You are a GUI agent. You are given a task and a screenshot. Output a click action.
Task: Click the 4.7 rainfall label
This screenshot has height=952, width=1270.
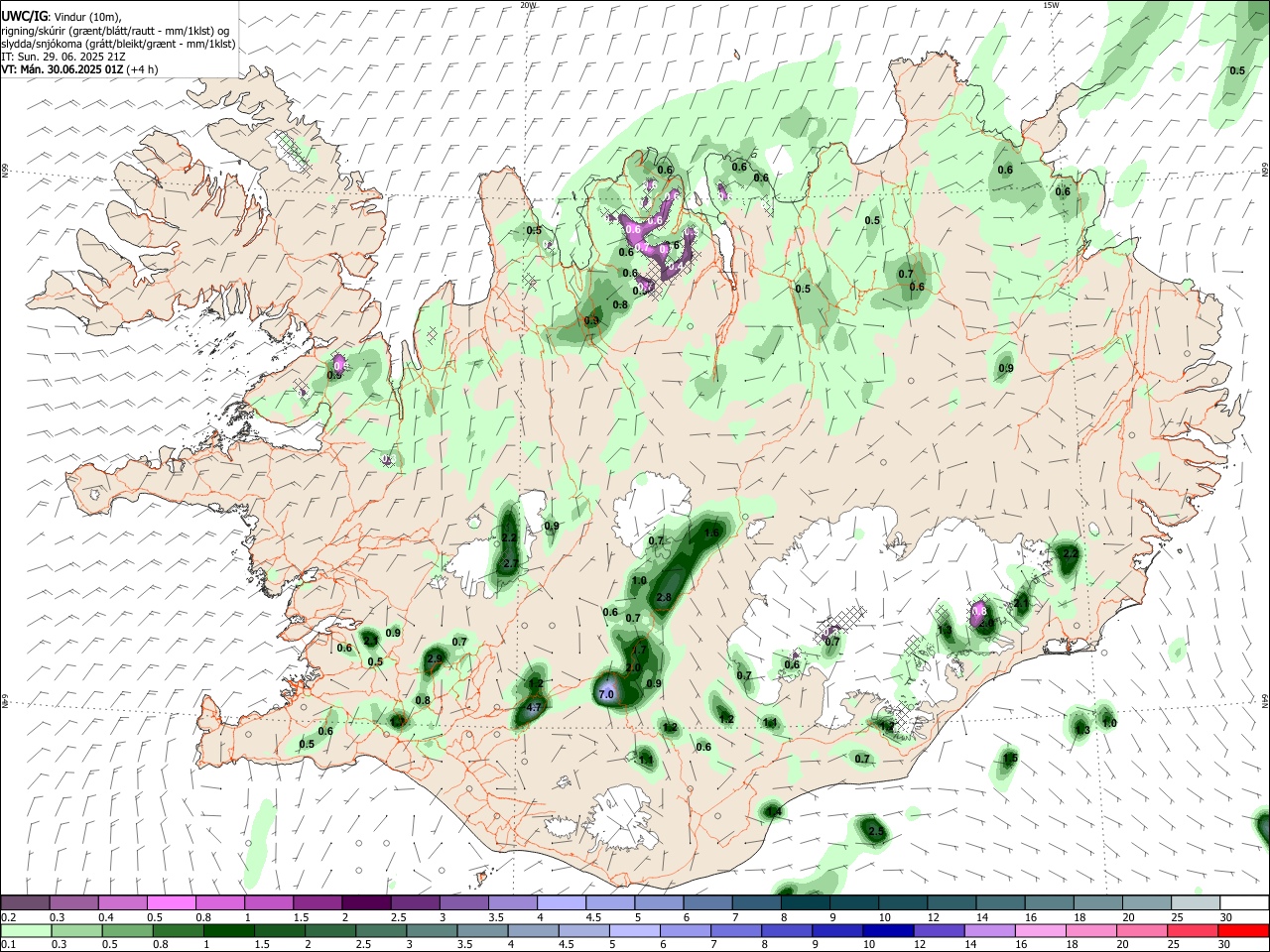click(533, 708)
